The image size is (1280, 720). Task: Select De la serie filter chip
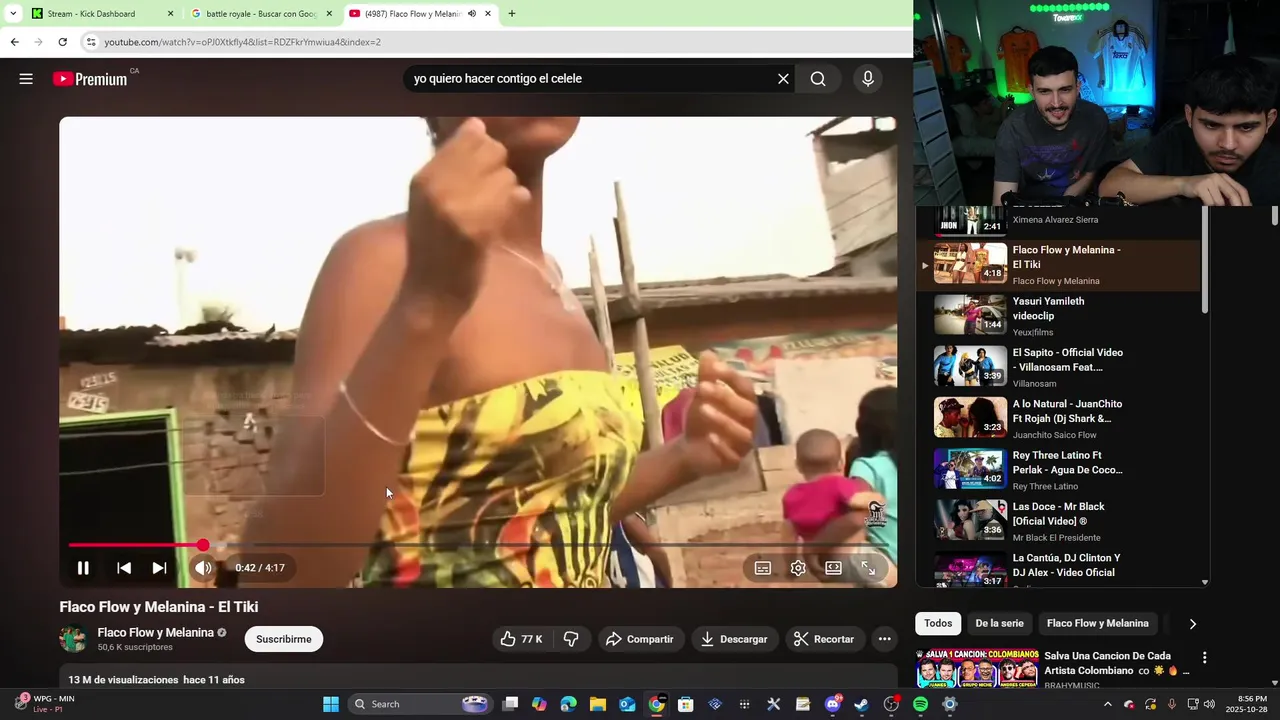click(999, 623)
